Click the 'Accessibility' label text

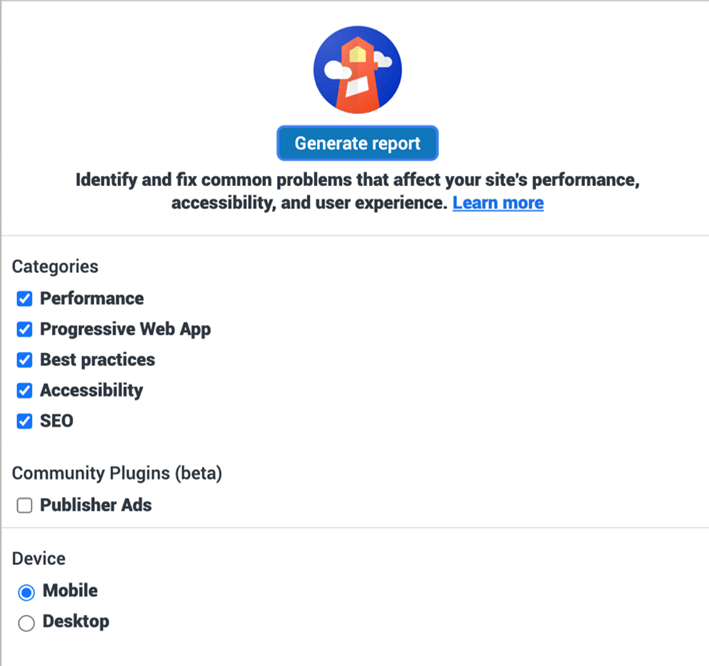coord(91,391)
